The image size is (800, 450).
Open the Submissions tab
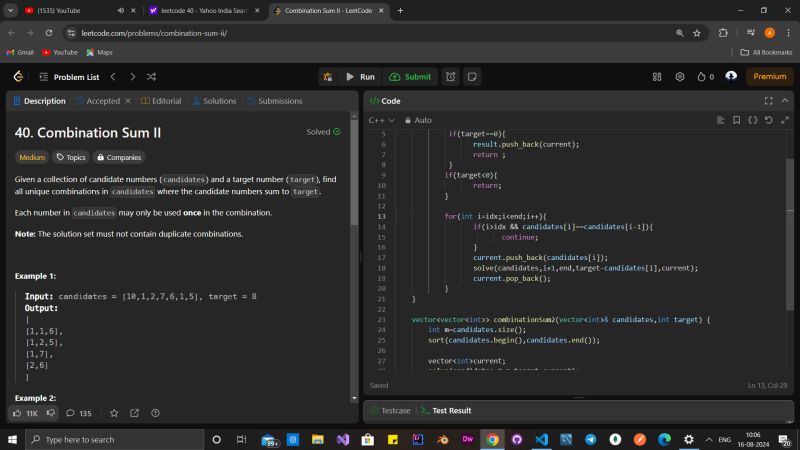click(x=274, y=101)
